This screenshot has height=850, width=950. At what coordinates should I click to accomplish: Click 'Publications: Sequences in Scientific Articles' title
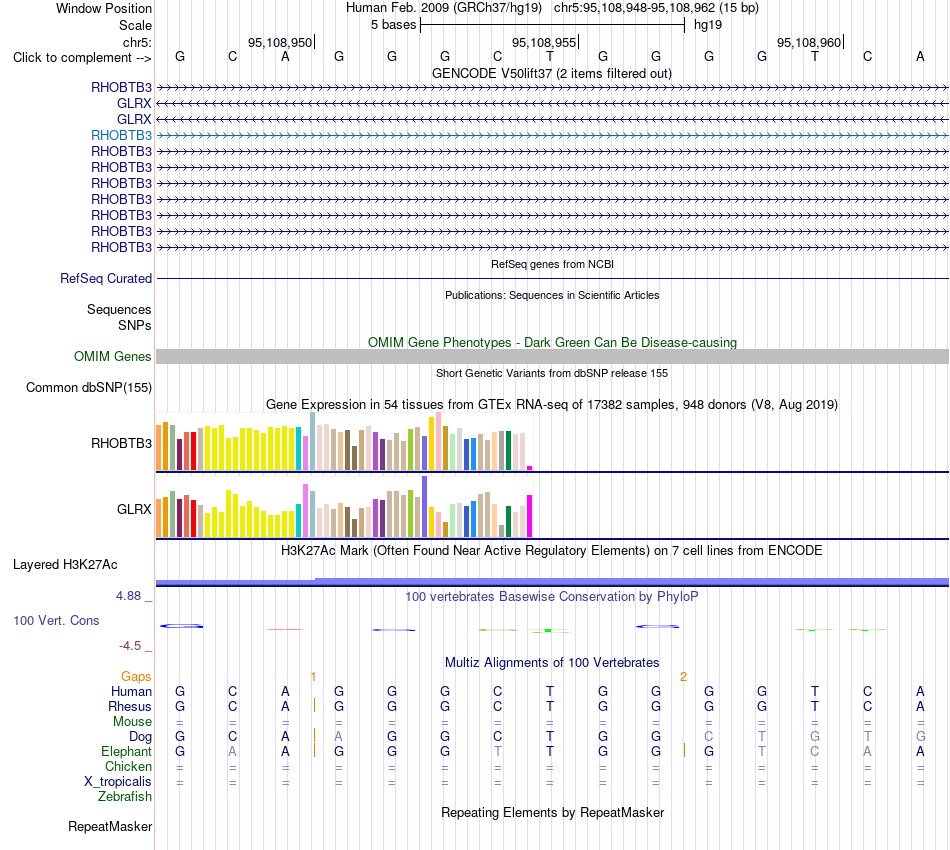[x=552, y=295]
